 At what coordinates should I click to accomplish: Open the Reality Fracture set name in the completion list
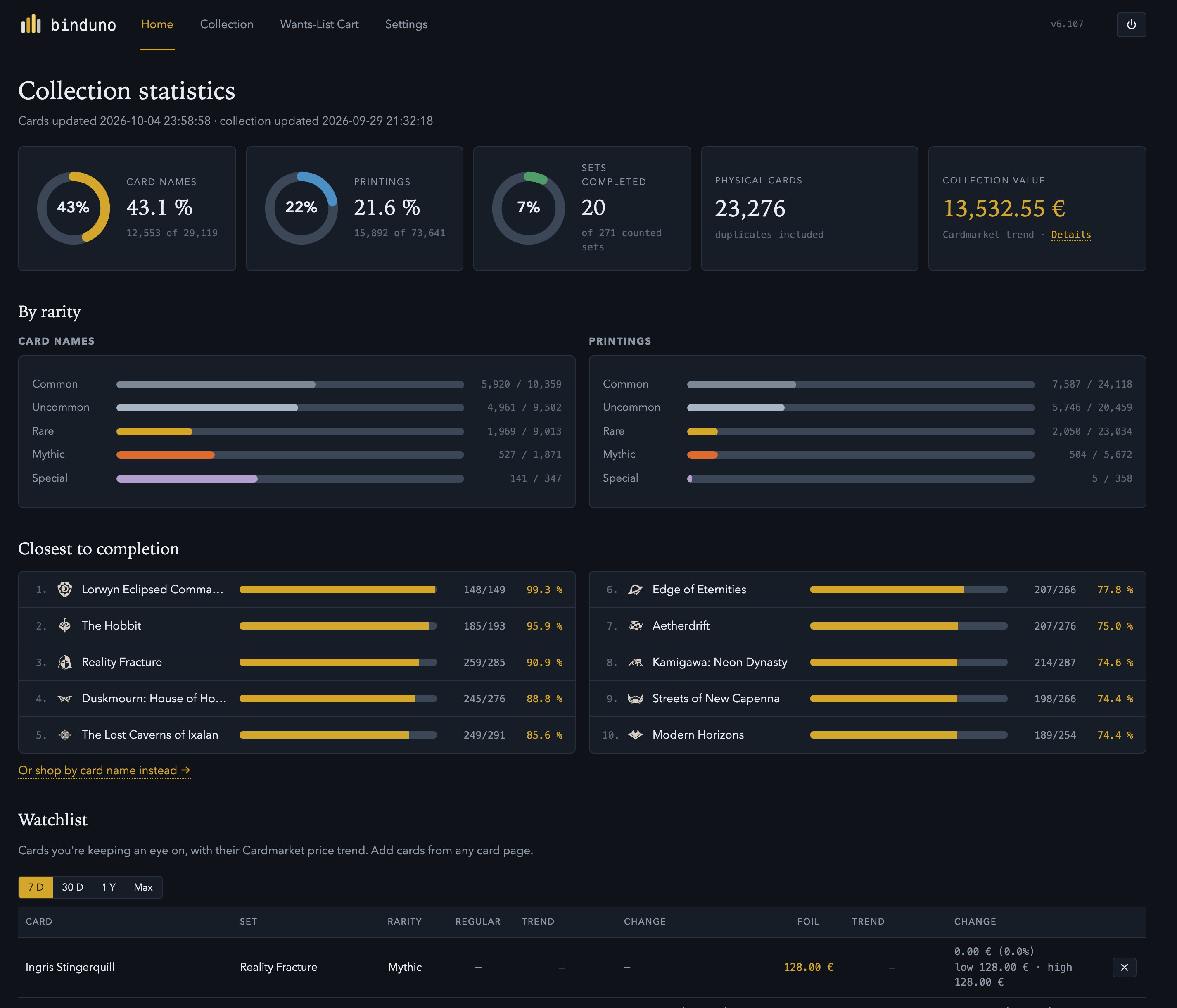click(x=121, y=662)
